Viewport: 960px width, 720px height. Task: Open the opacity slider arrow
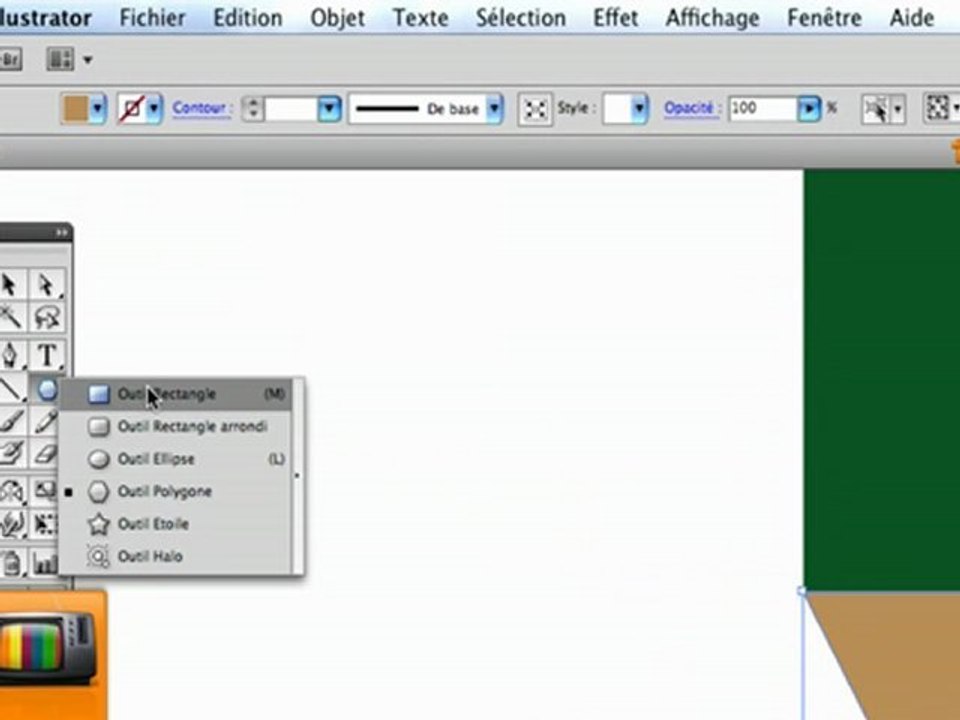point(809,109)
